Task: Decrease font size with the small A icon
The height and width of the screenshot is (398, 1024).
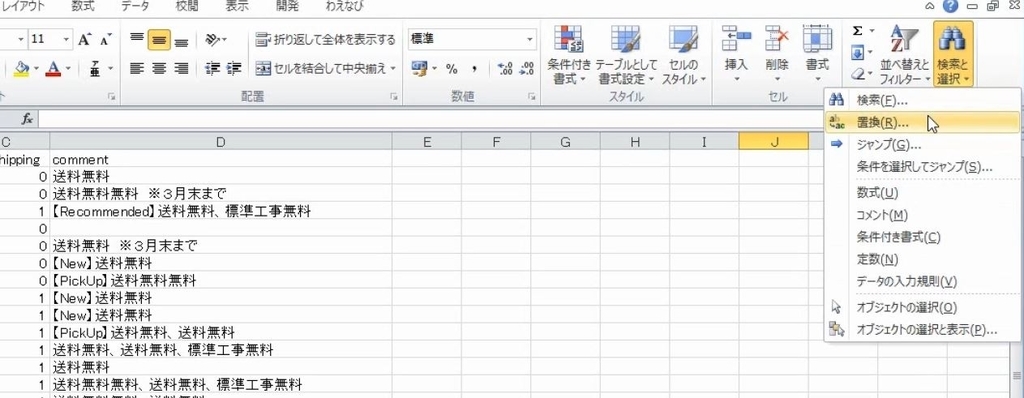Action: (104, 39)
